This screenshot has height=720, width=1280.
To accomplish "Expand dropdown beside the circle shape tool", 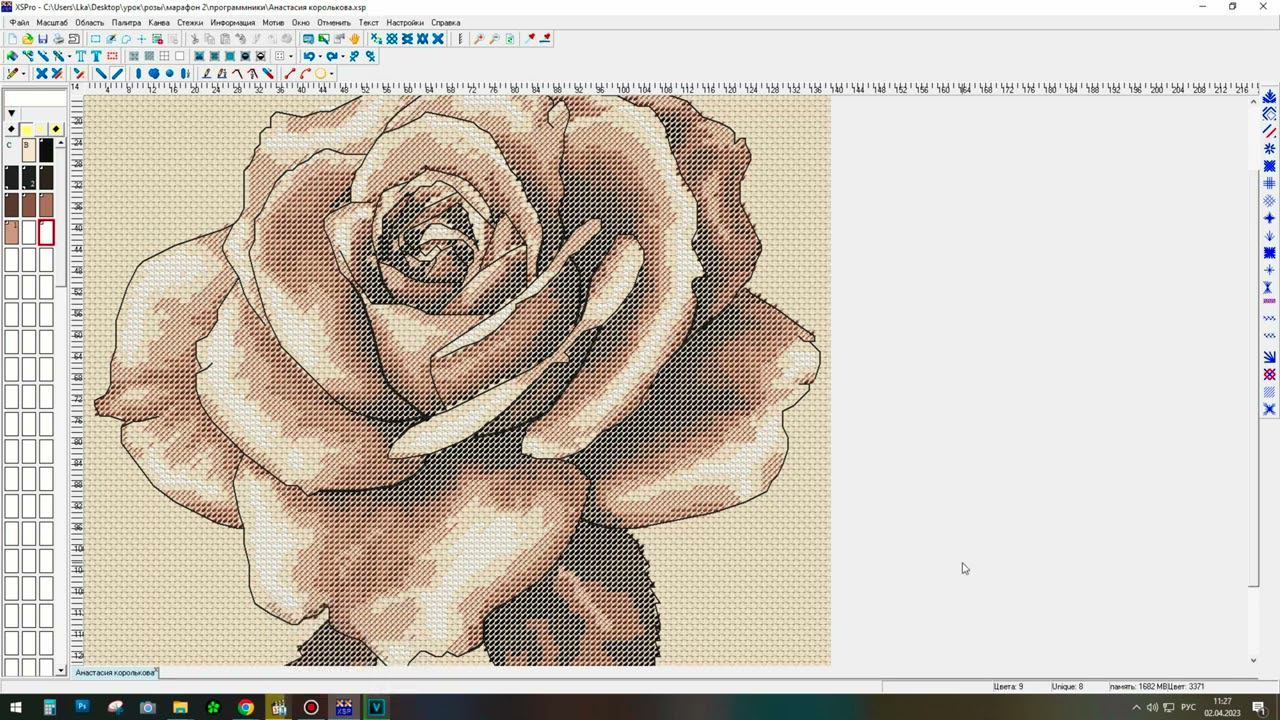I will [331, 73].
